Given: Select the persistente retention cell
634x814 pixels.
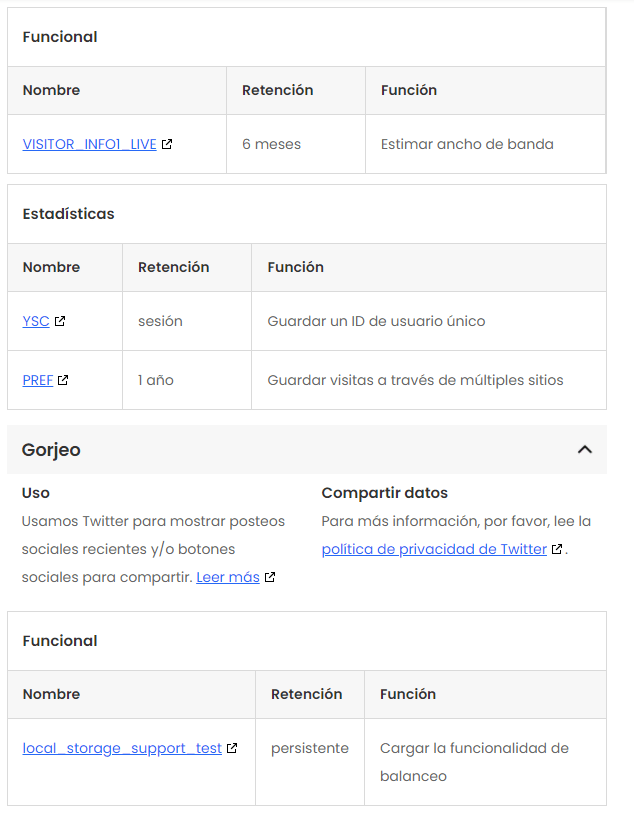Looking at the screenshot, I should click(x=309, y=748).
